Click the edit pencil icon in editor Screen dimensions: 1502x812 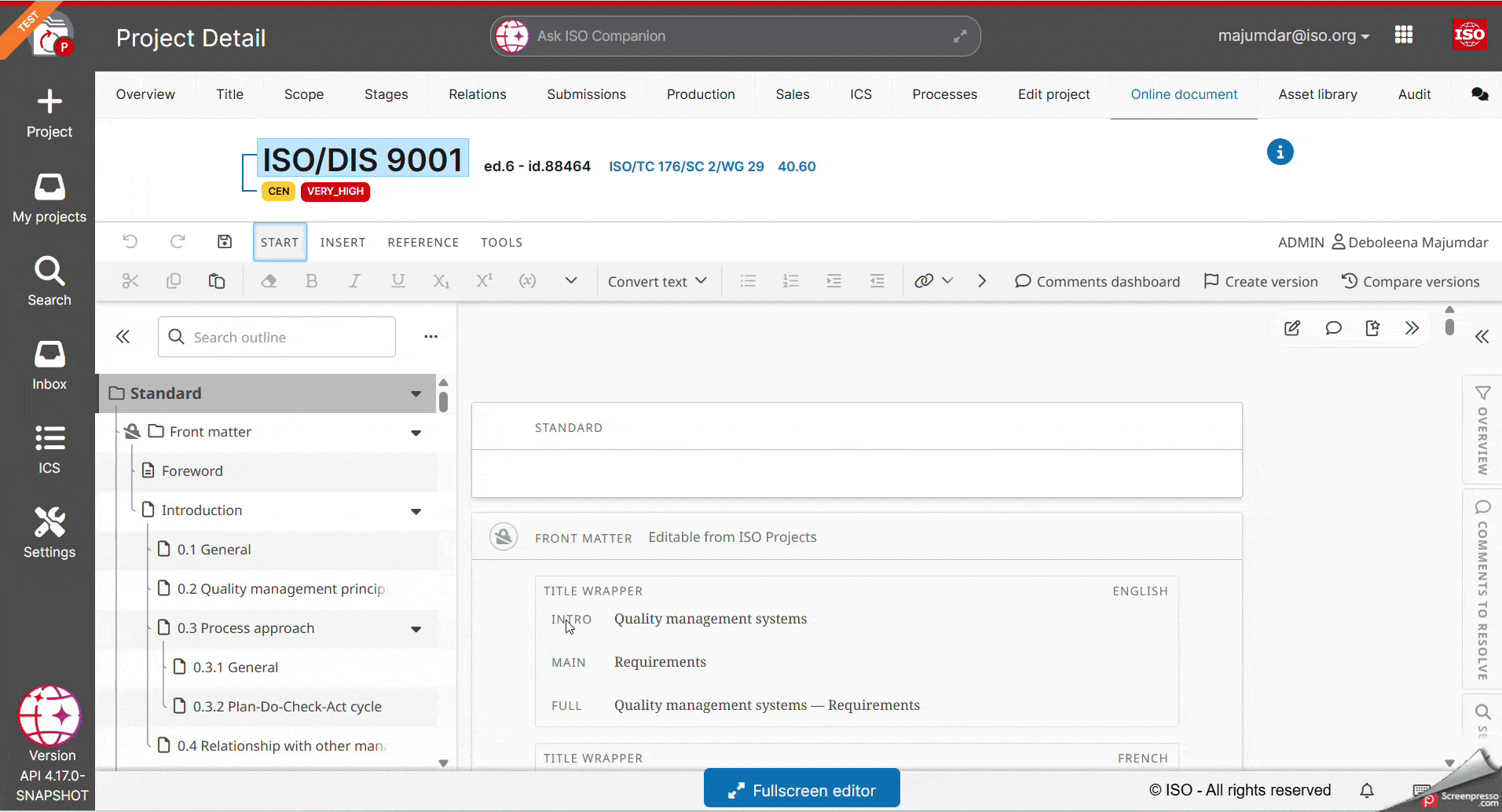coord(1292,328)
